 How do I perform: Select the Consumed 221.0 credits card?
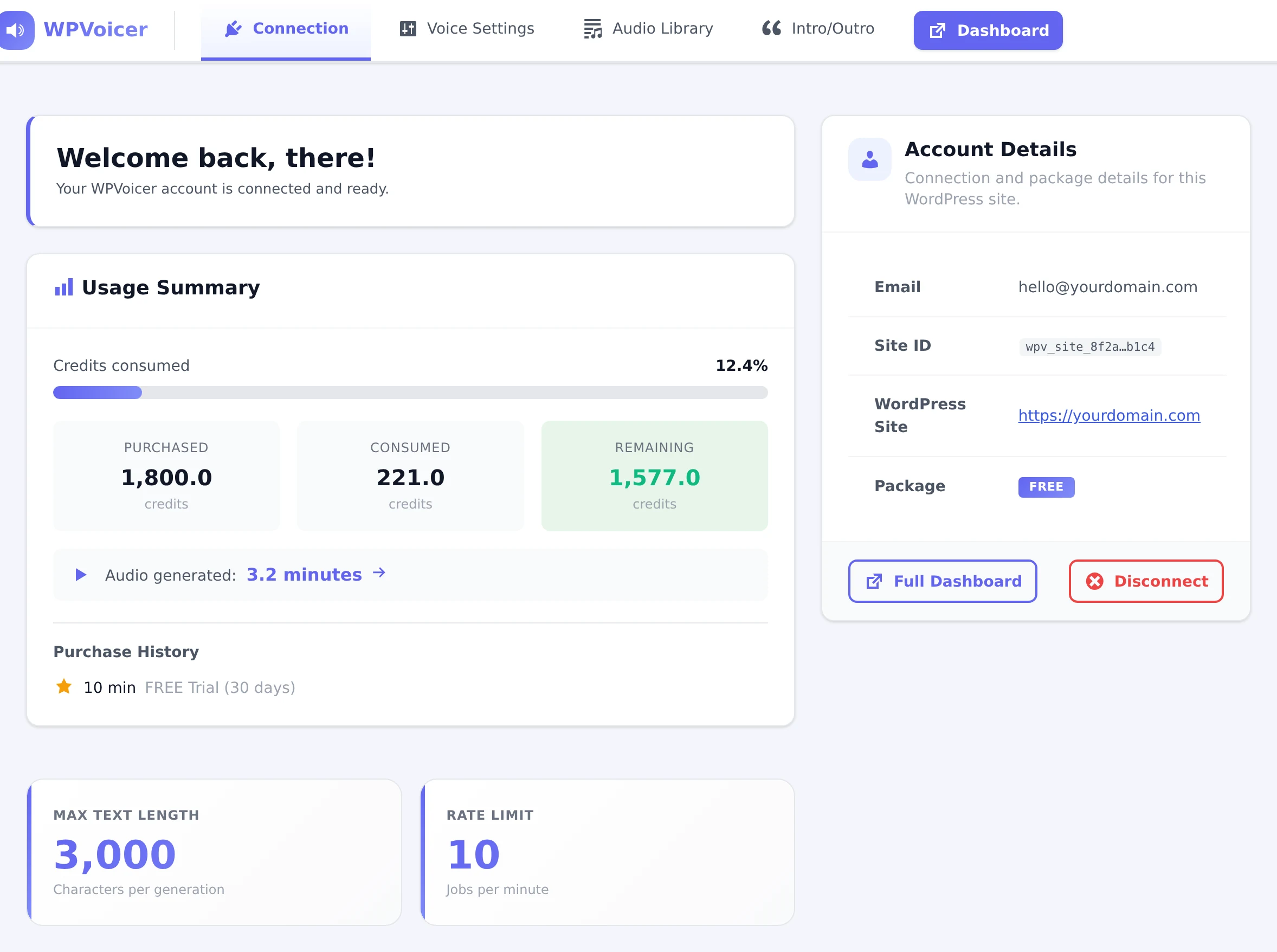tap(410, 476)
